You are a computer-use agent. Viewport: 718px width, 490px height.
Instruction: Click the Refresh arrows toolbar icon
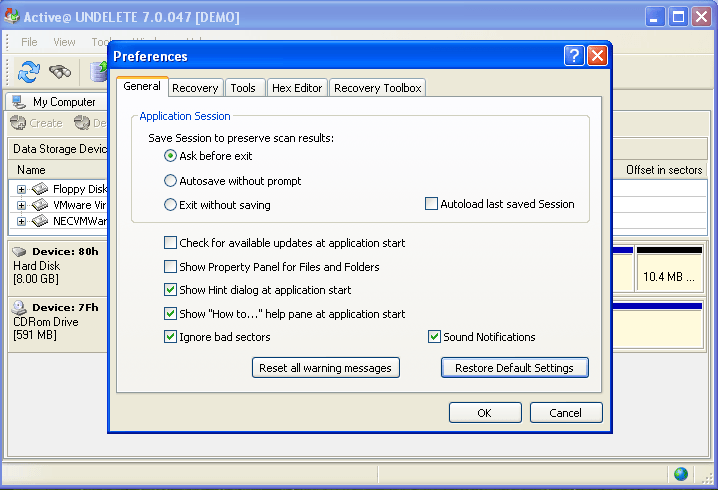(28, 71)
